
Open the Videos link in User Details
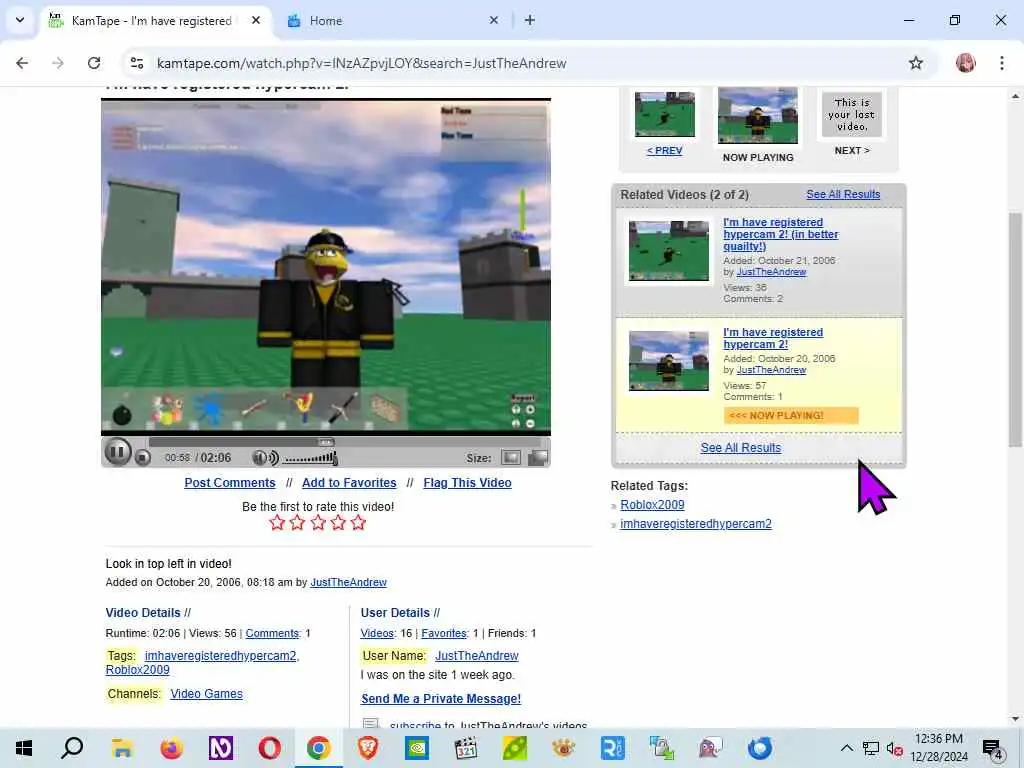(x=377, y=633)
